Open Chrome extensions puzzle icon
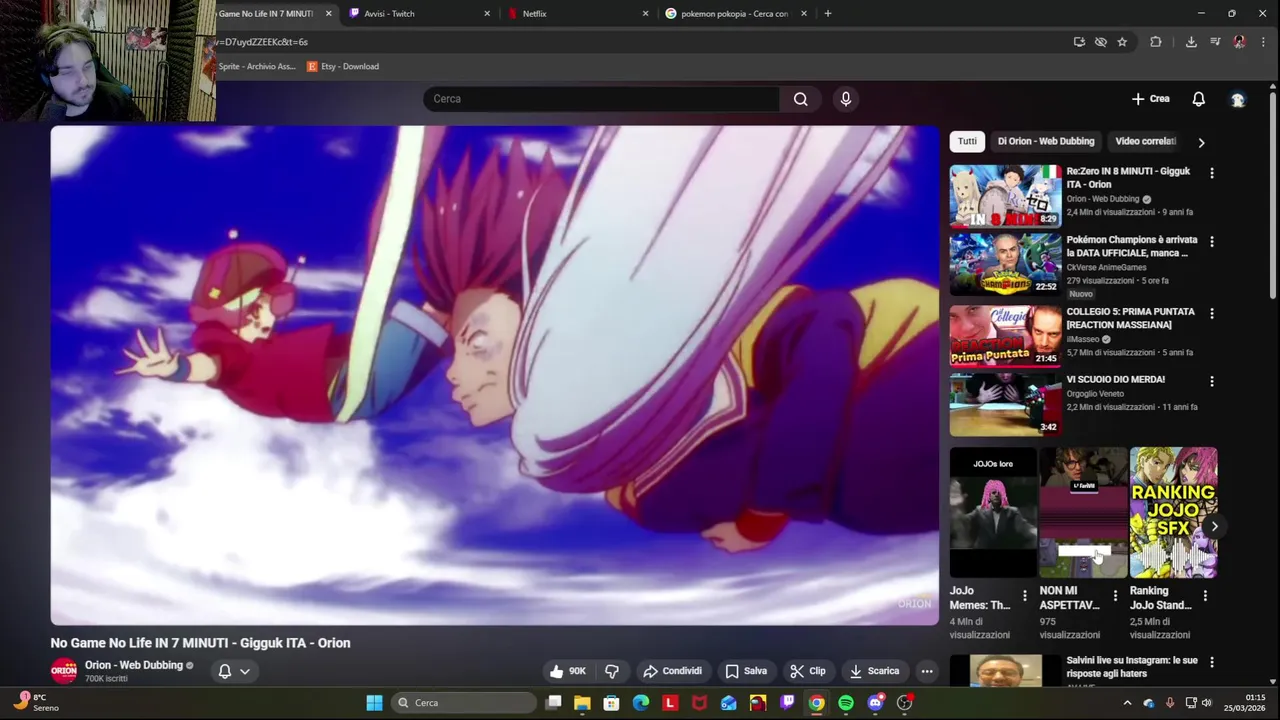 pos(1156,42)
